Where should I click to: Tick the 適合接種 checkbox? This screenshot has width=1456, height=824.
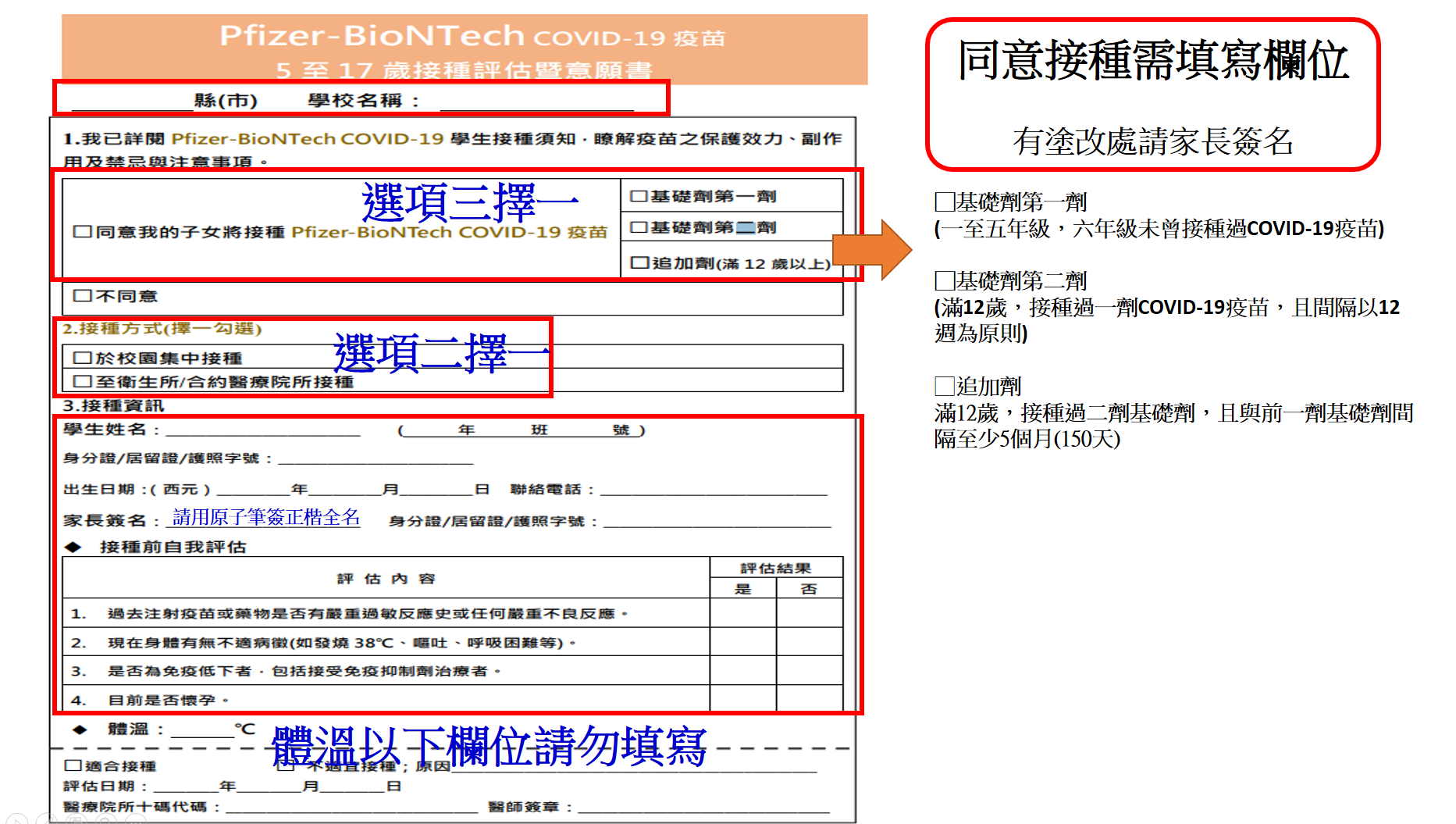73,766
